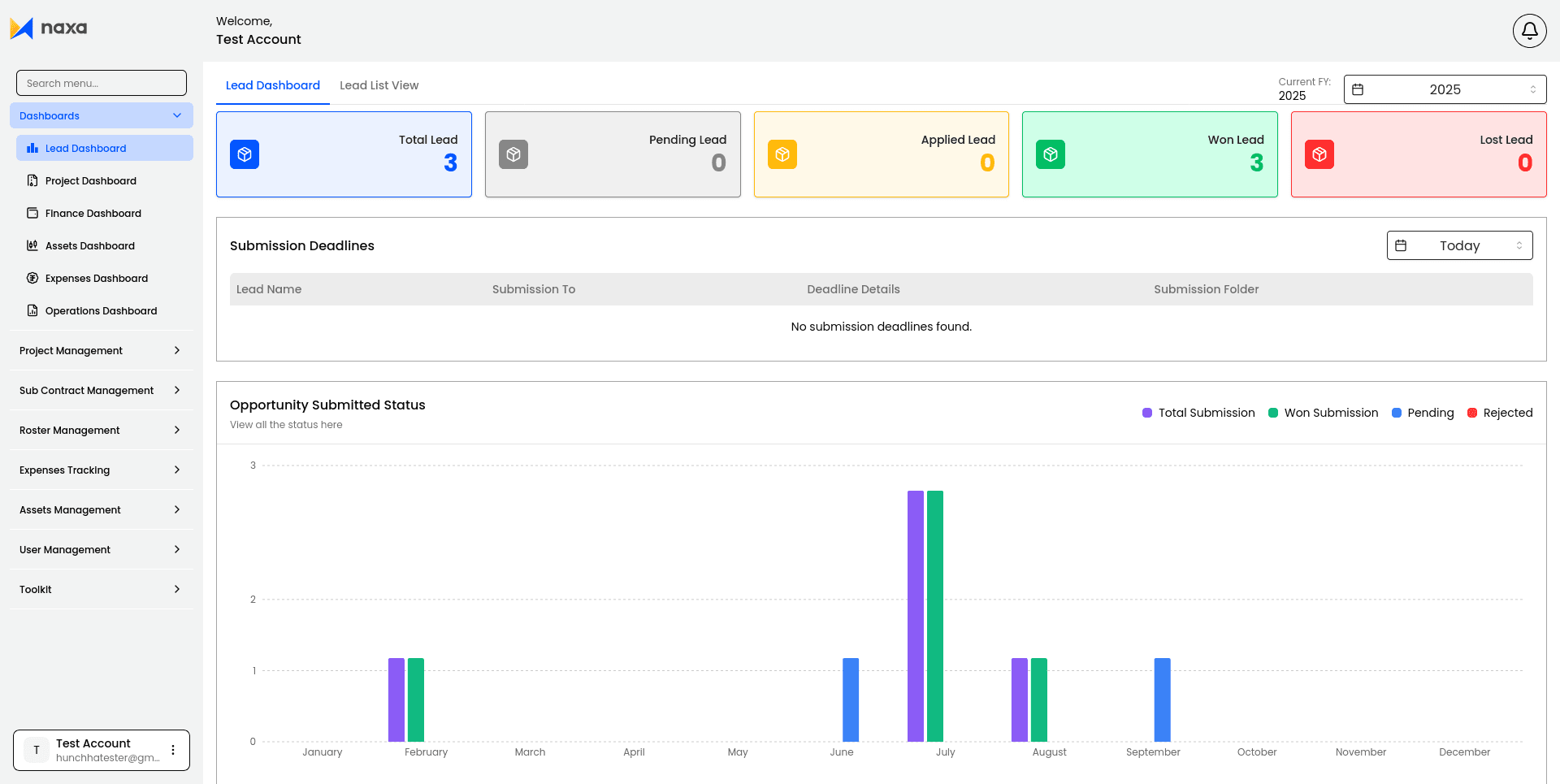1560x784 pixels.
Task: Click View all the status here link
Action: 286,424
